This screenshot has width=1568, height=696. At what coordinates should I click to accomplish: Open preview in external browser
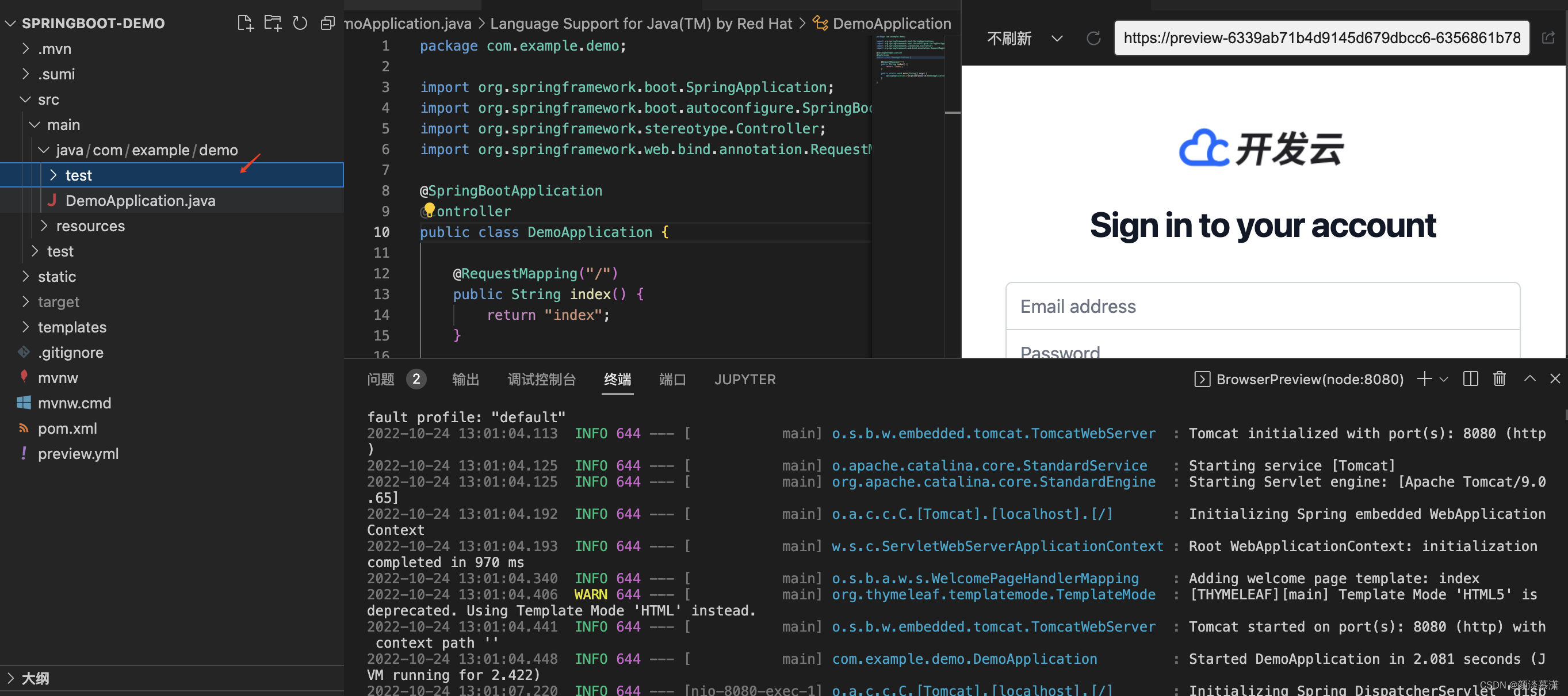coord(1548,39)
